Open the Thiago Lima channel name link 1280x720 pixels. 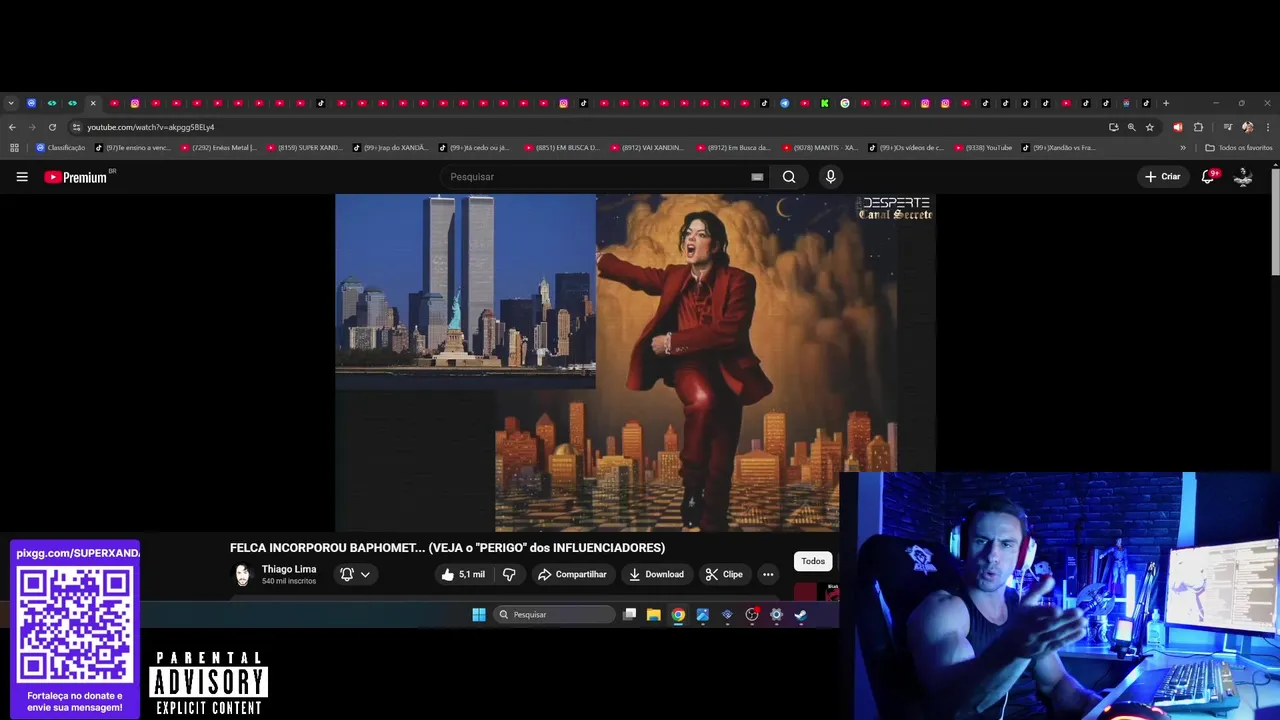289,569
